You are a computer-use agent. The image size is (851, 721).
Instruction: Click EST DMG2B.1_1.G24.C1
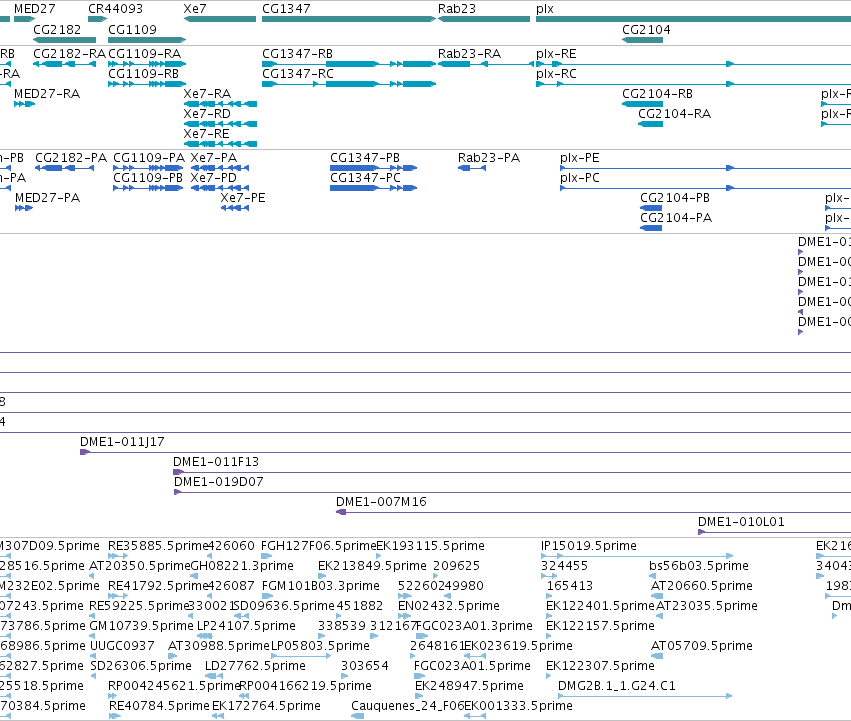645,696
